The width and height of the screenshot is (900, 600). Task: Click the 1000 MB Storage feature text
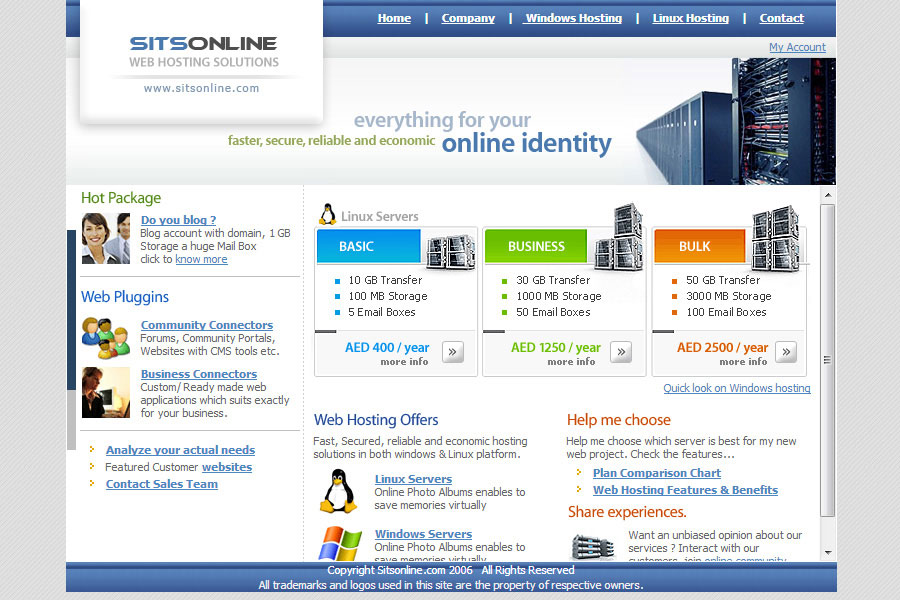pos(558,296)
